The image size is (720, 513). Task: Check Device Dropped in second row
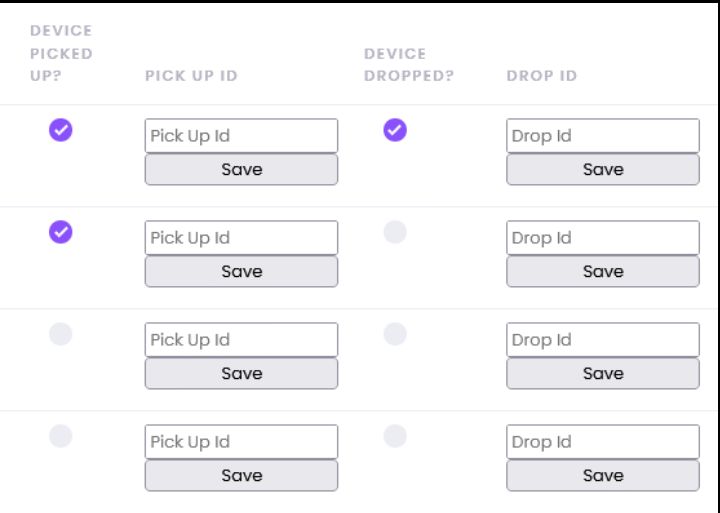(395, 232)
